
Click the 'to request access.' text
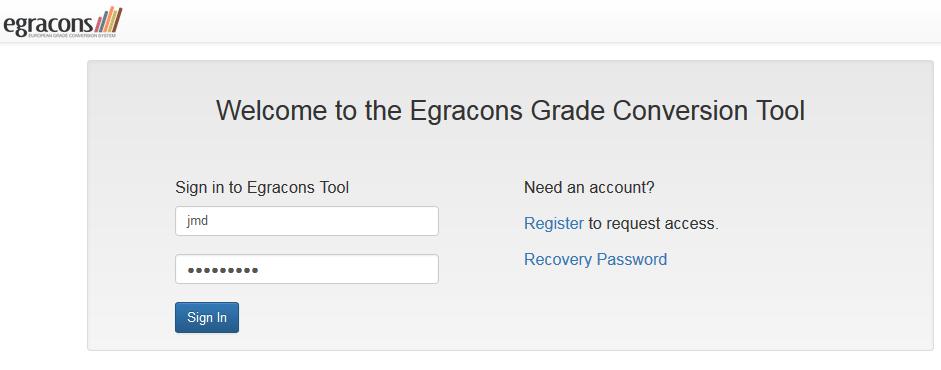click(x=653, y=224)
